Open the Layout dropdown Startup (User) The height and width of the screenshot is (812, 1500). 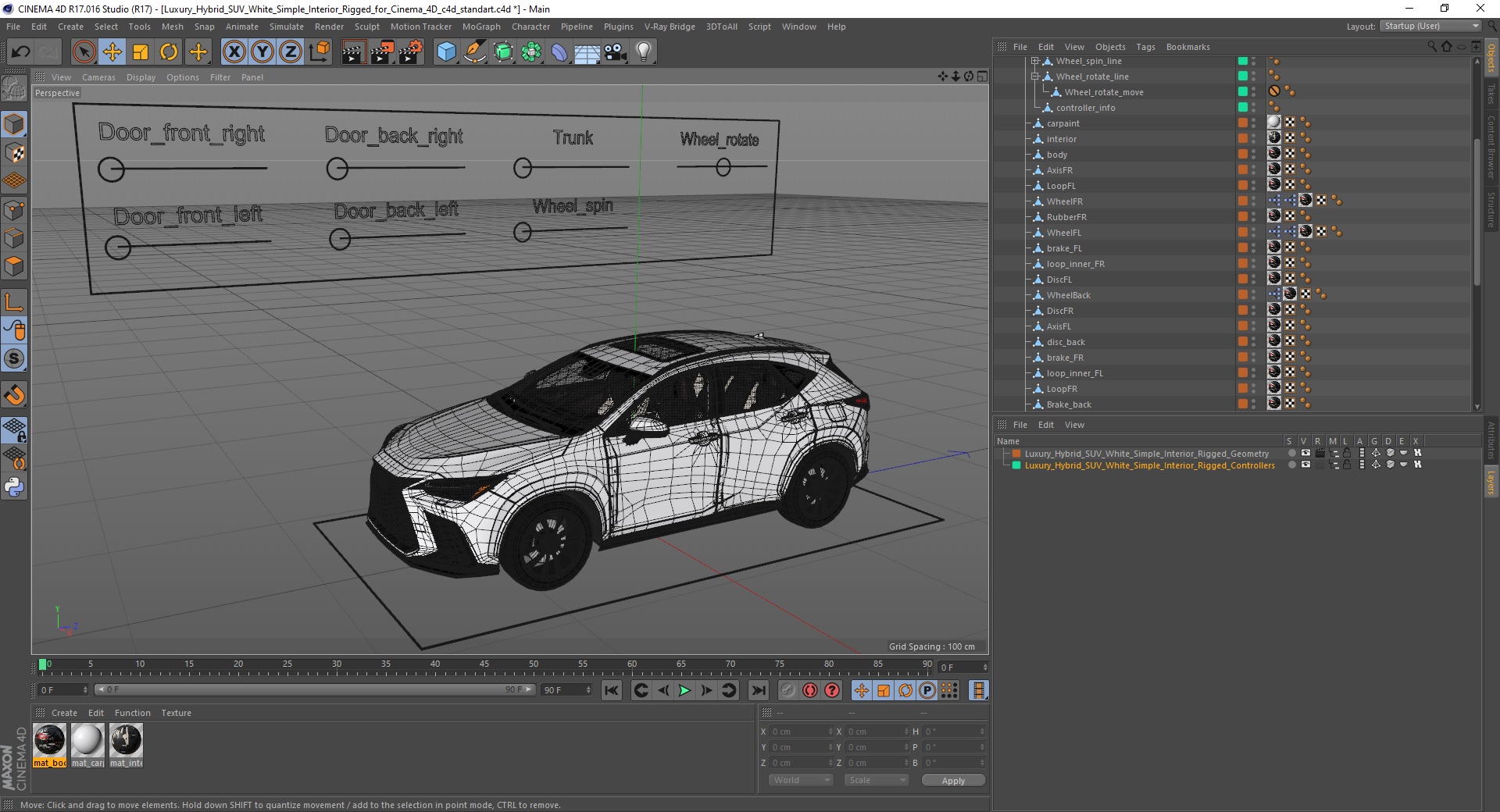[x=1430, y=26]
